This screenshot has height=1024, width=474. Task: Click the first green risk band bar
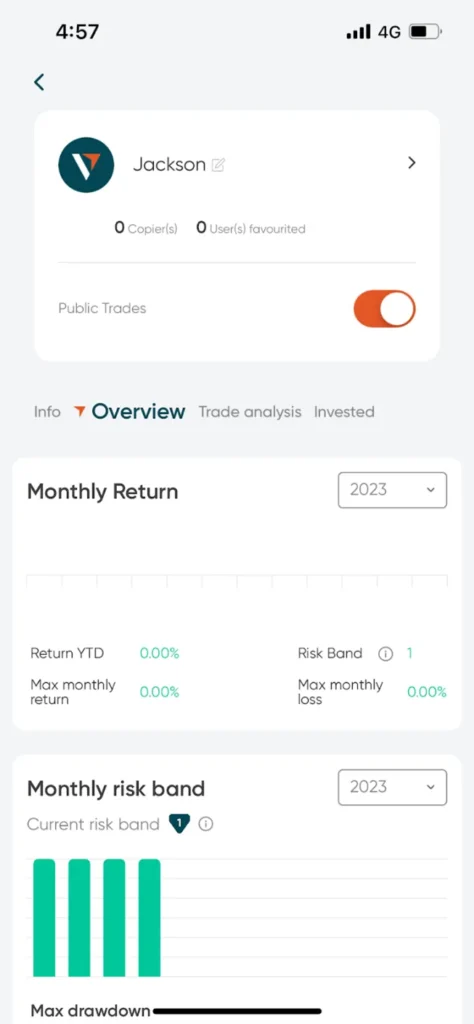point(44,918)
